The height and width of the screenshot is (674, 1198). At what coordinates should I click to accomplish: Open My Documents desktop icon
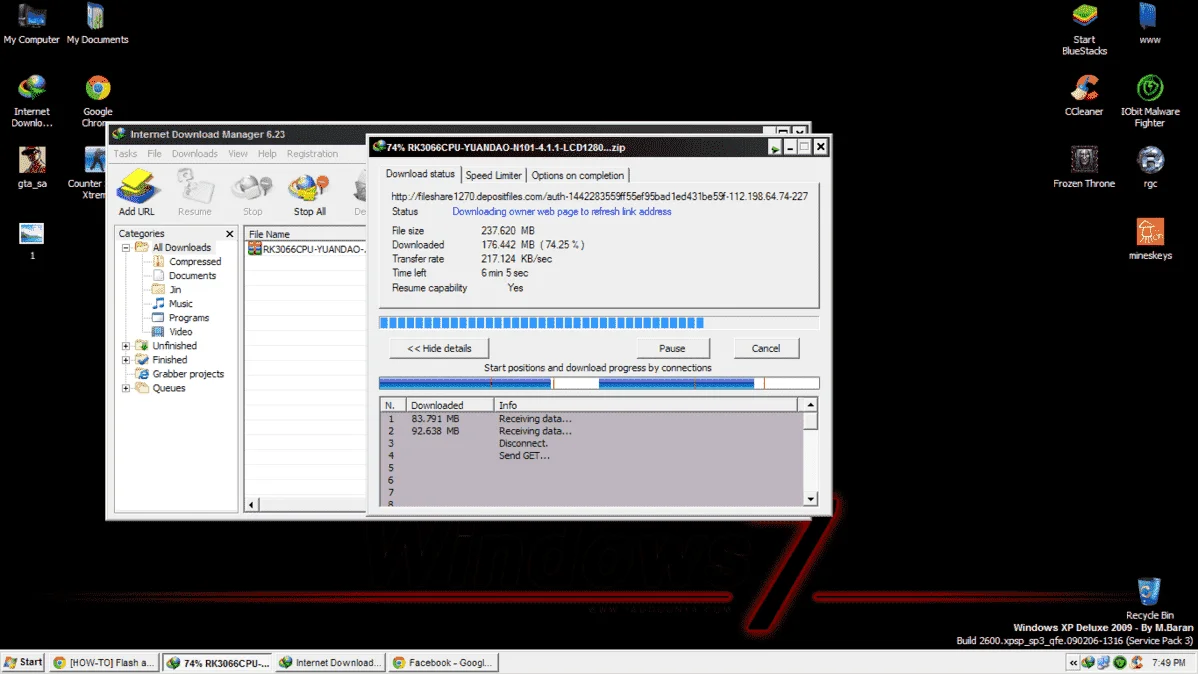(x=97, y=24)
